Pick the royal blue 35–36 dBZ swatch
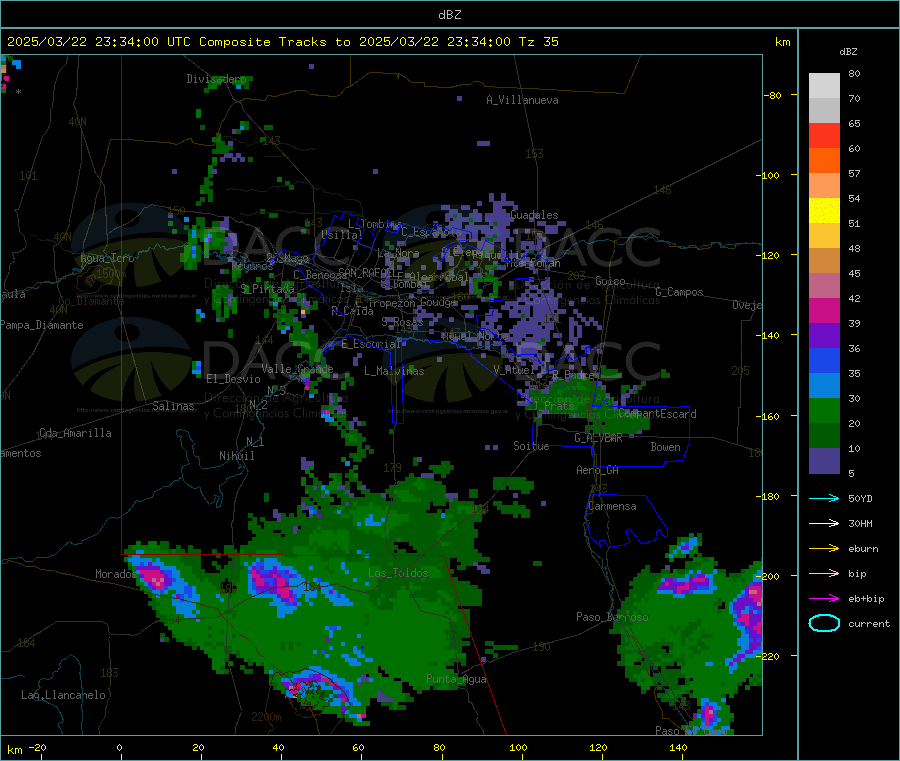The height and width of the screenshot is (761, 900). [824, 361]
